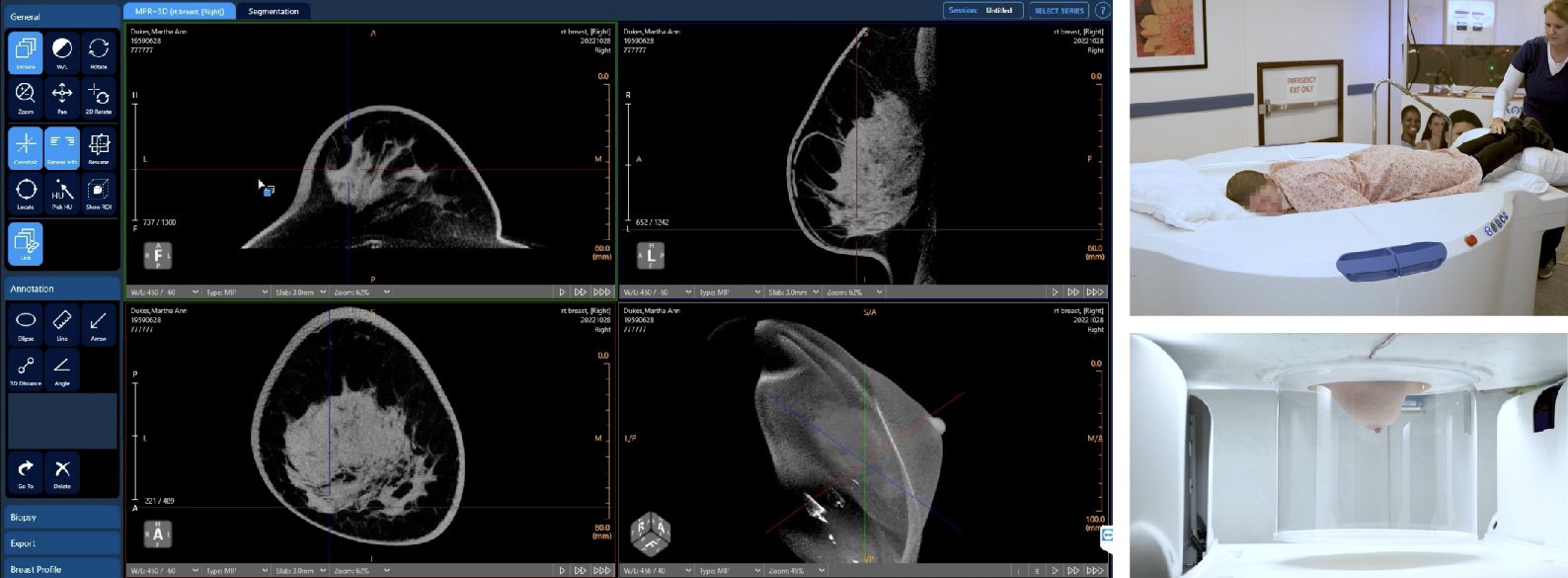The width and height of the screenshot is (1568, 578).
Task: Select the W/L window level tool
Action: point(61,52)
